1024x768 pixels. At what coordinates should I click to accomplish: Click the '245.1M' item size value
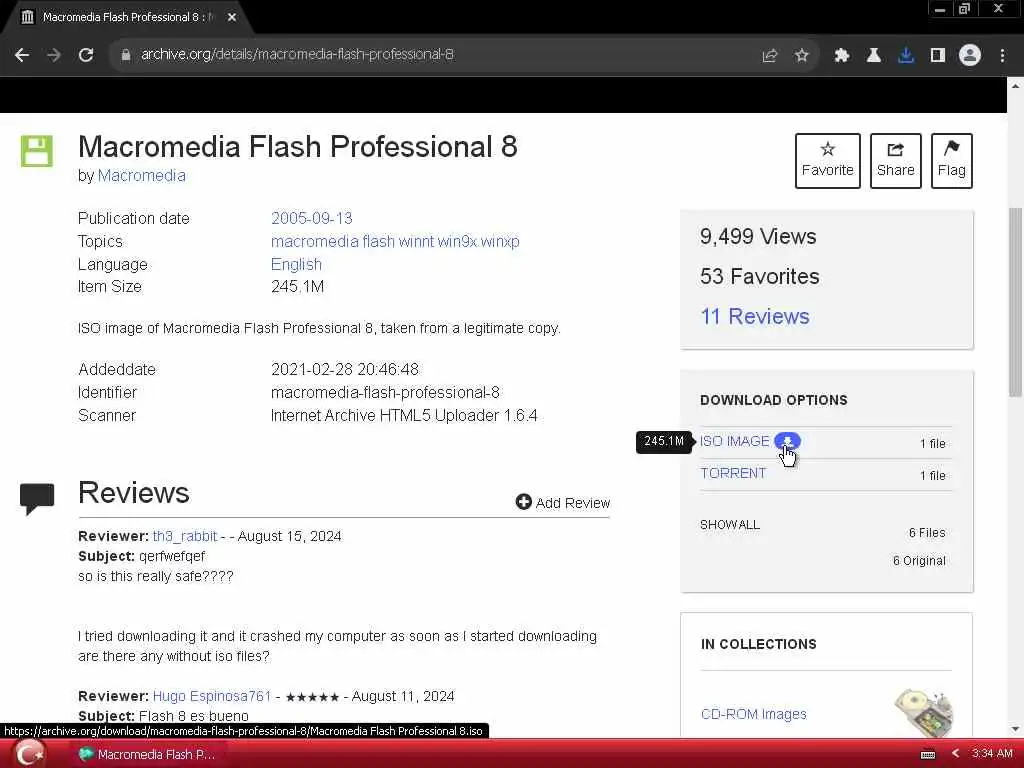click(x=297, y=287)
